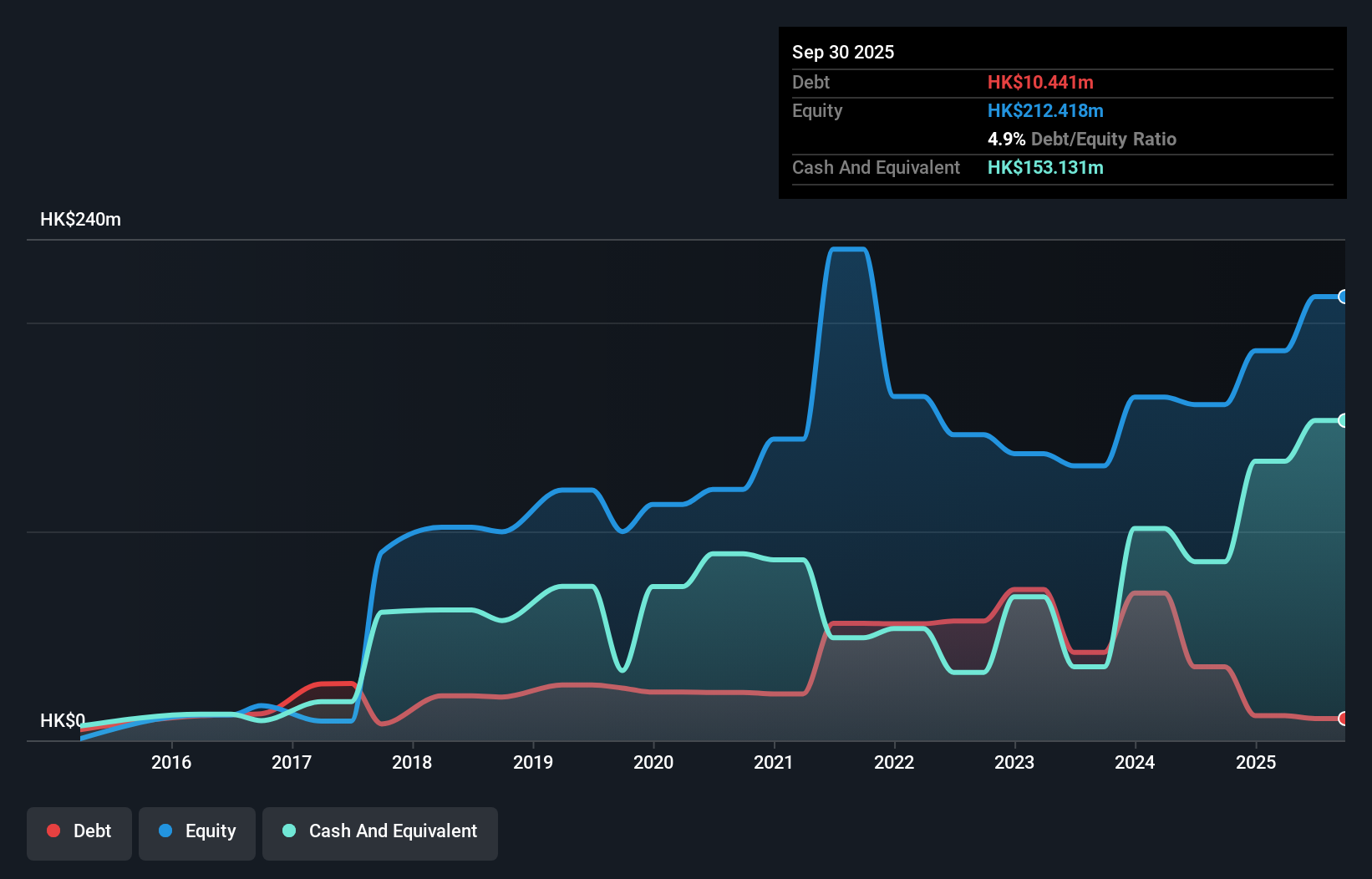Click the red Debt legend dot icon
1372x879 pixels.
click(53, 831)
